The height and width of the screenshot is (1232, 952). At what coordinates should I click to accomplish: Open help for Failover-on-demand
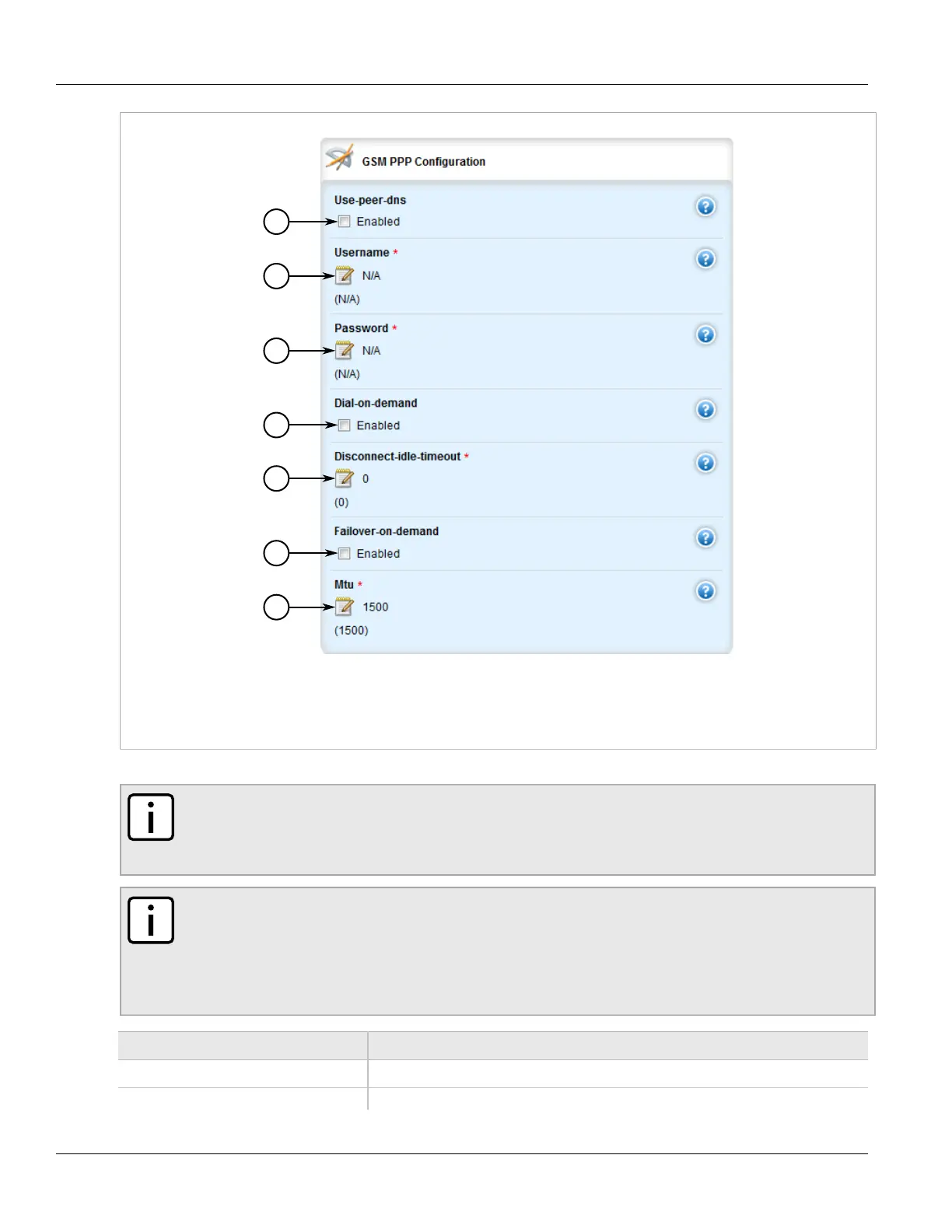point(705,538)
